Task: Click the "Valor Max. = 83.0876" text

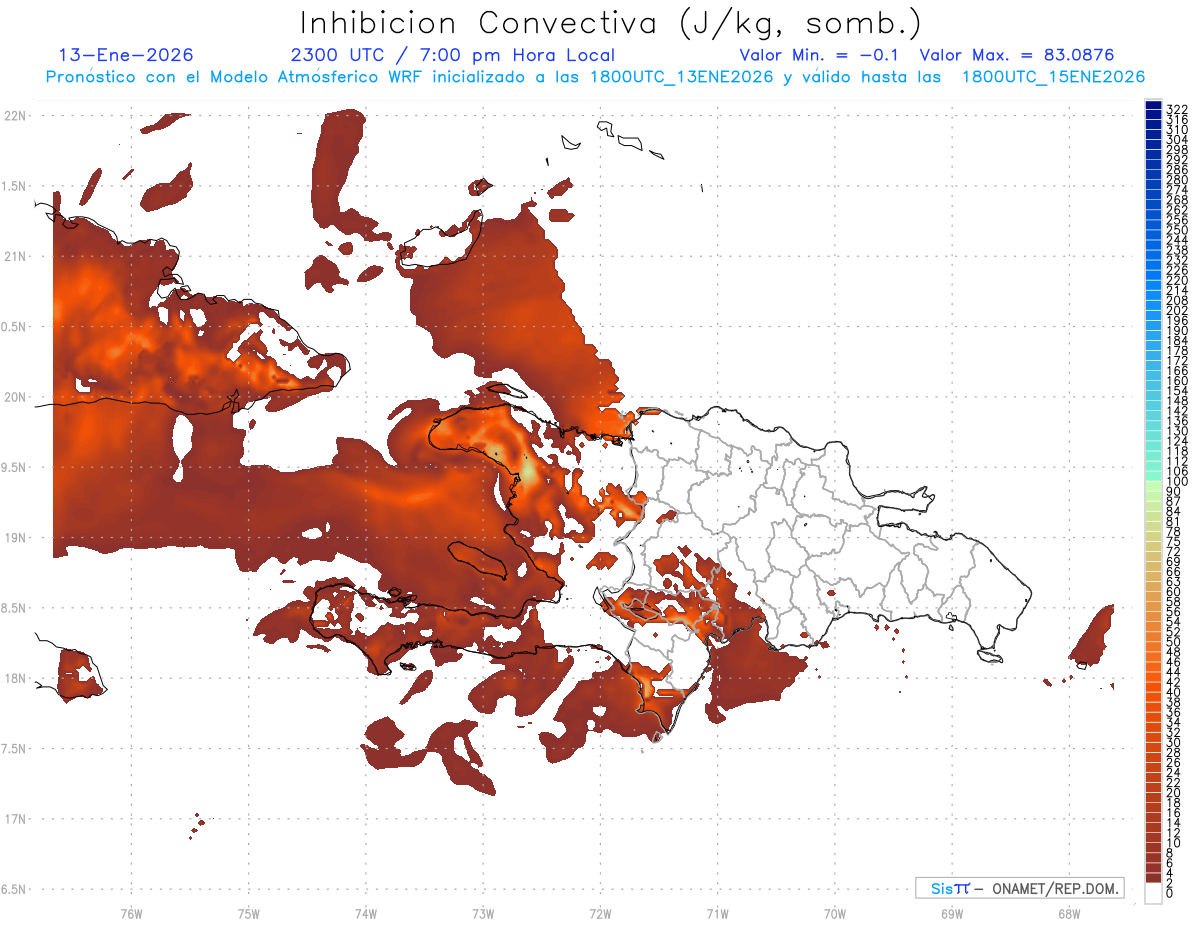Action: coord(1017,56)
